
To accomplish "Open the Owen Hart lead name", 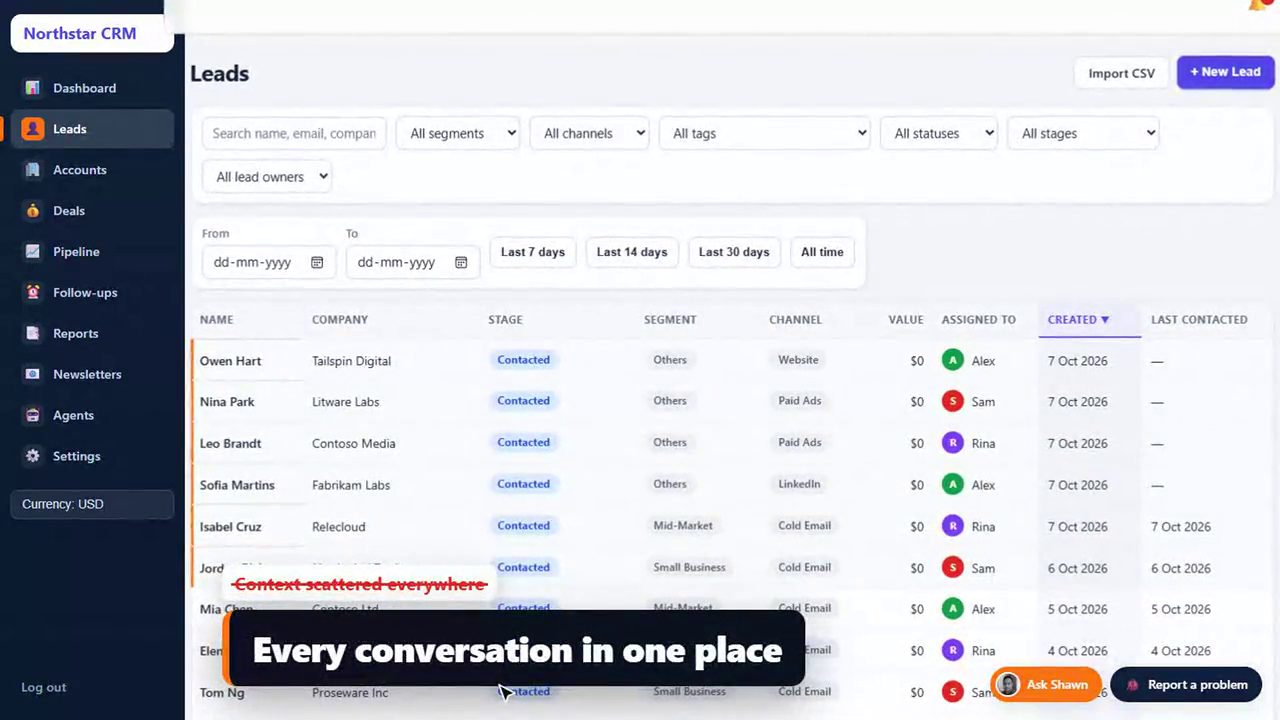I will tap(230, 361).
